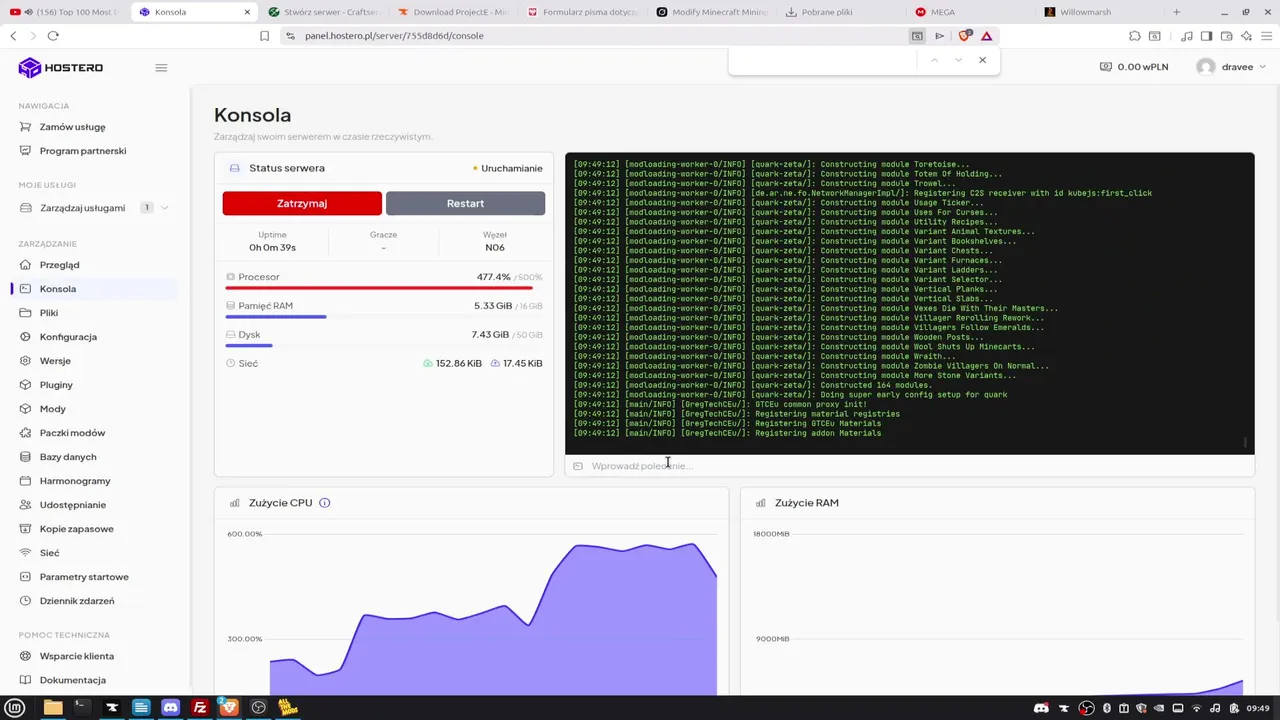Open Pluginy section

click(x=56, y=385)
